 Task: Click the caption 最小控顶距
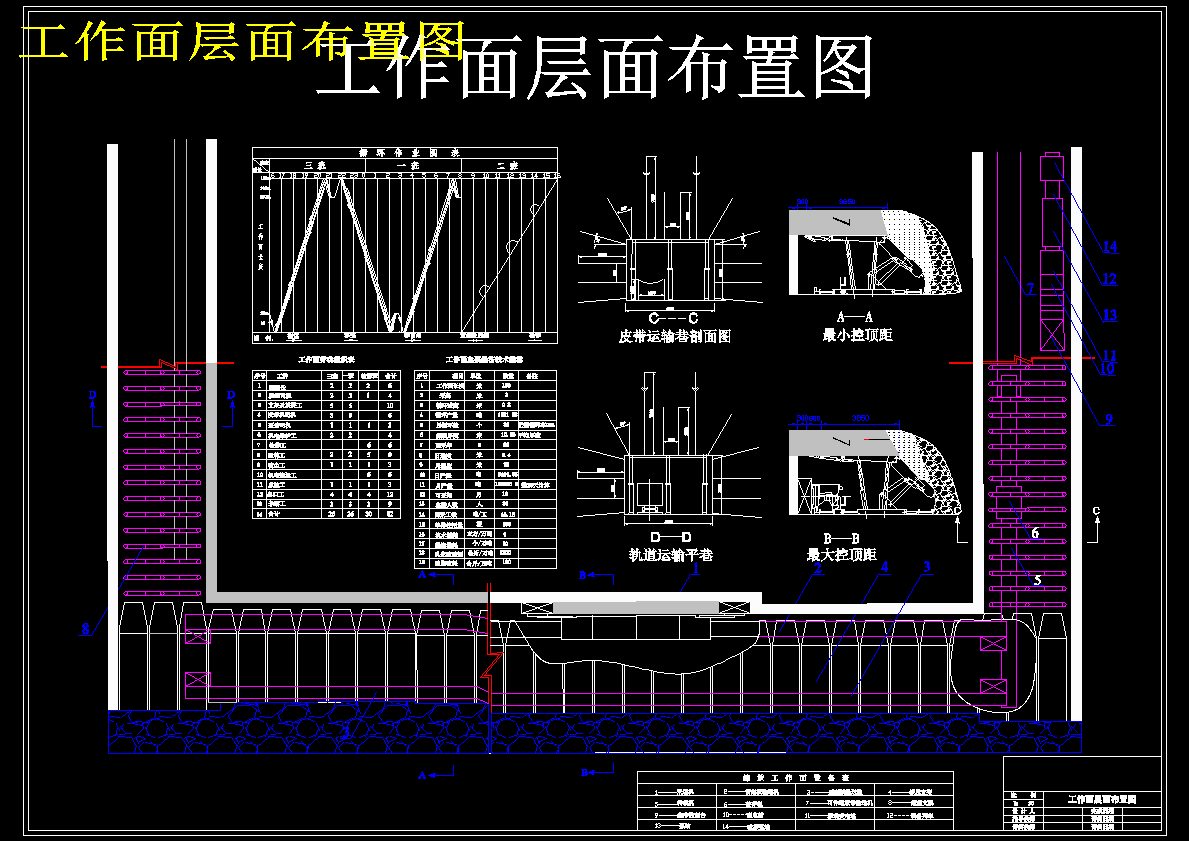pyautogui.click(x=858, y=334)
